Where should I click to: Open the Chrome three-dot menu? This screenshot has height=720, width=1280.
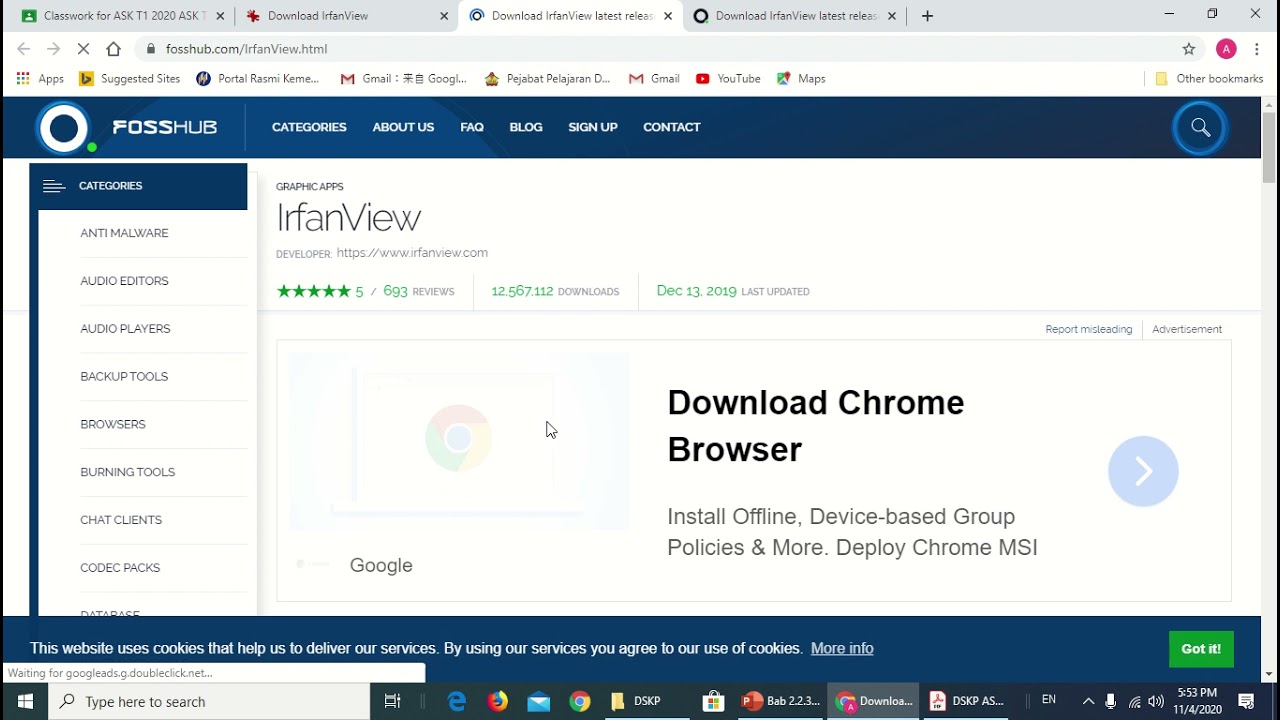point(1257,49)
